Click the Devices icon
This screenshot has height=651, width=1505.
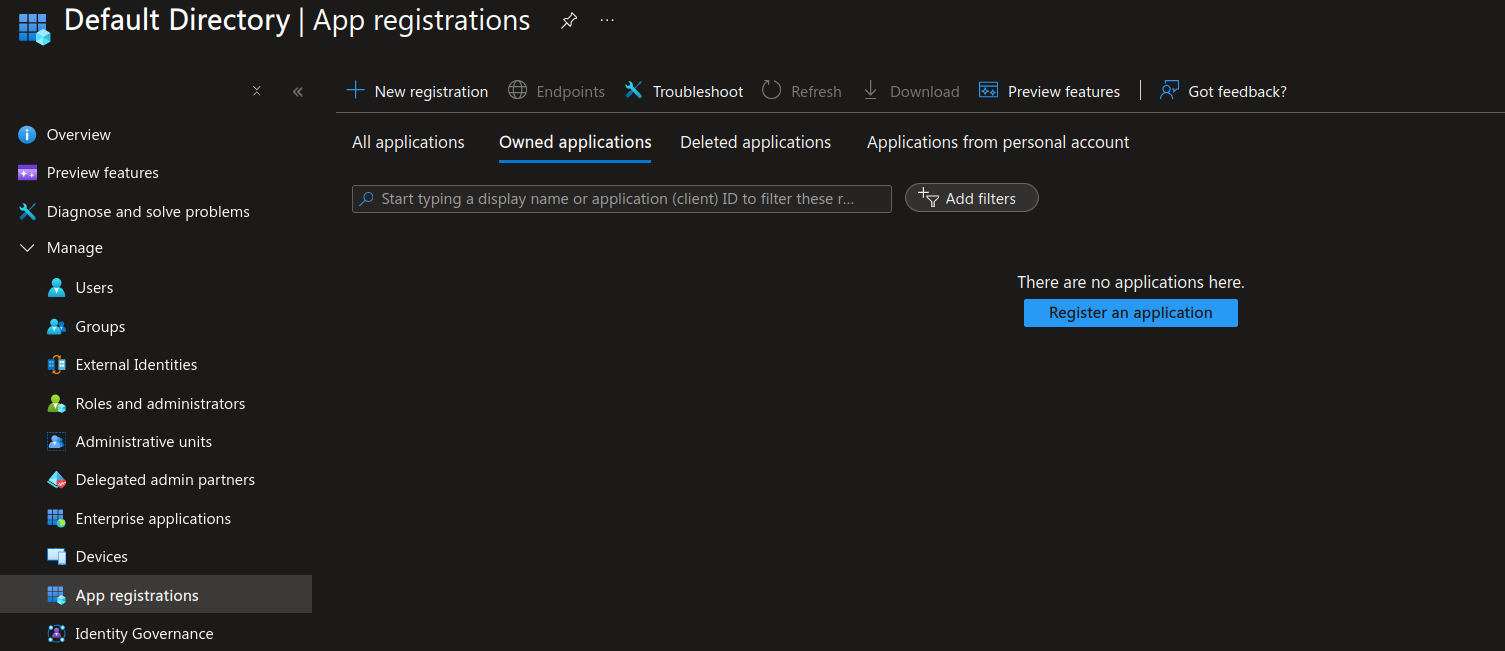[56, 557]
